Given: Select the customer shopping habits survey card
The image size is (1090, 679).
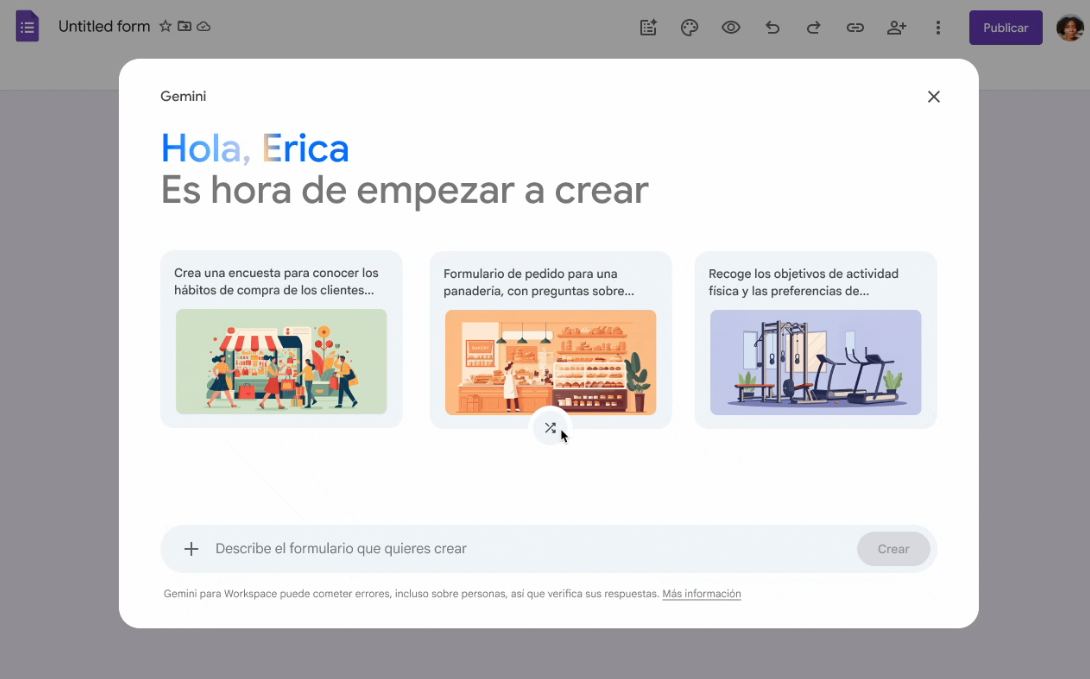Looking at the screenshot, I should (x=281, y=339).
